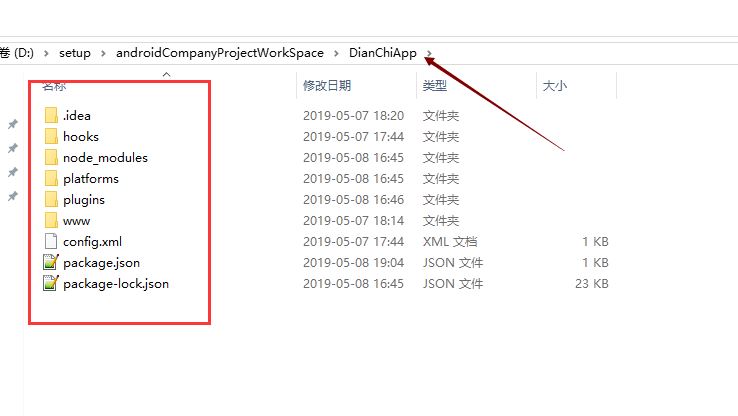Open chevron after androidCompanyProjectWorkSpace breadcrumb
Image resolution: width=738 pixels, height=416 pixels.
tap(336, 53)
